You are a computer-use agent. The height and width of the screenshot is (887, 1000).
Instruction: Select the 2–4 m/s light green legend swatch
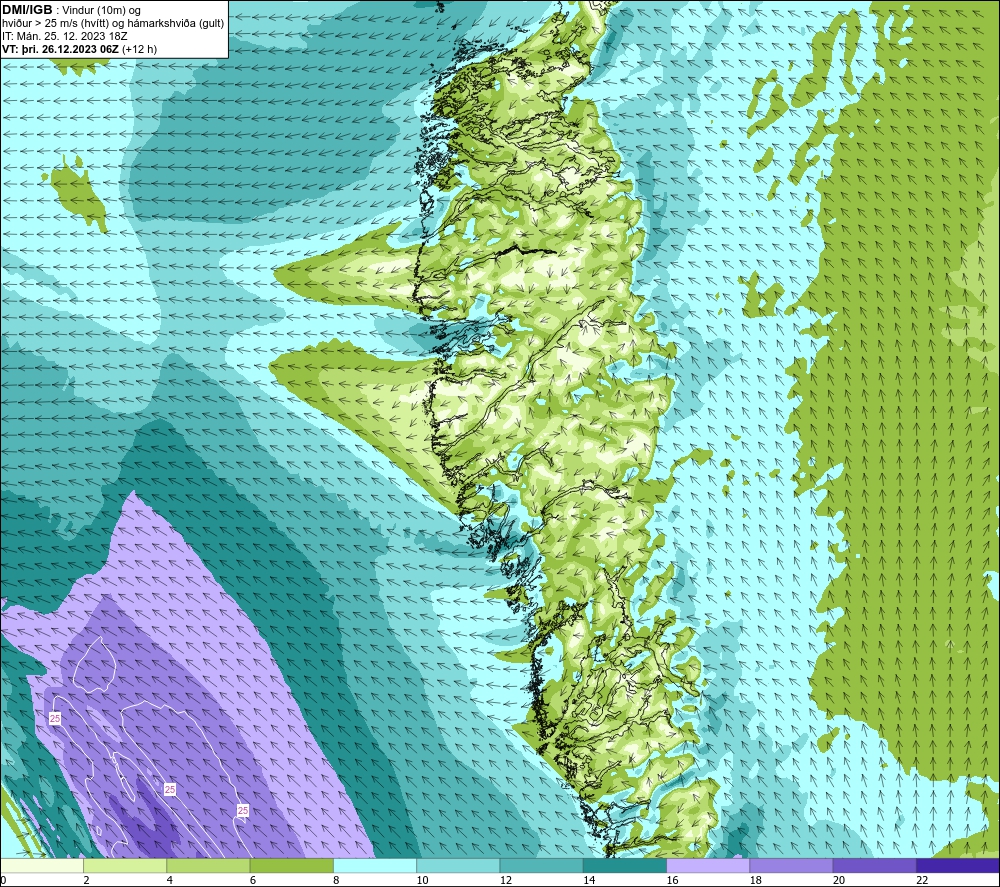[x=125, y=865]
